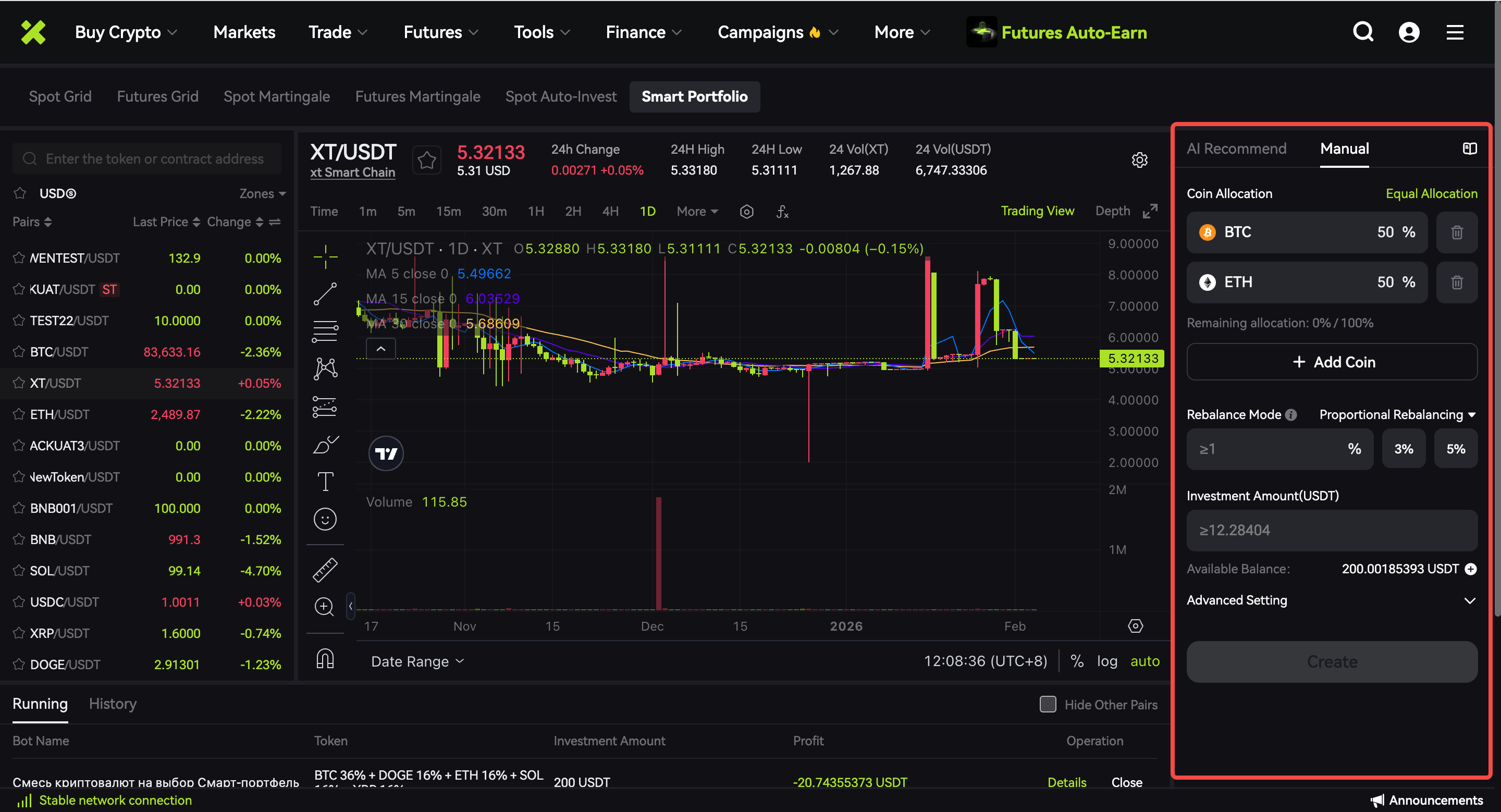Image resolution: width=1501 pixels, height=812 pixels.
Task: Open the Rebalance Mode info tooltip
Action: point(1291,415)
